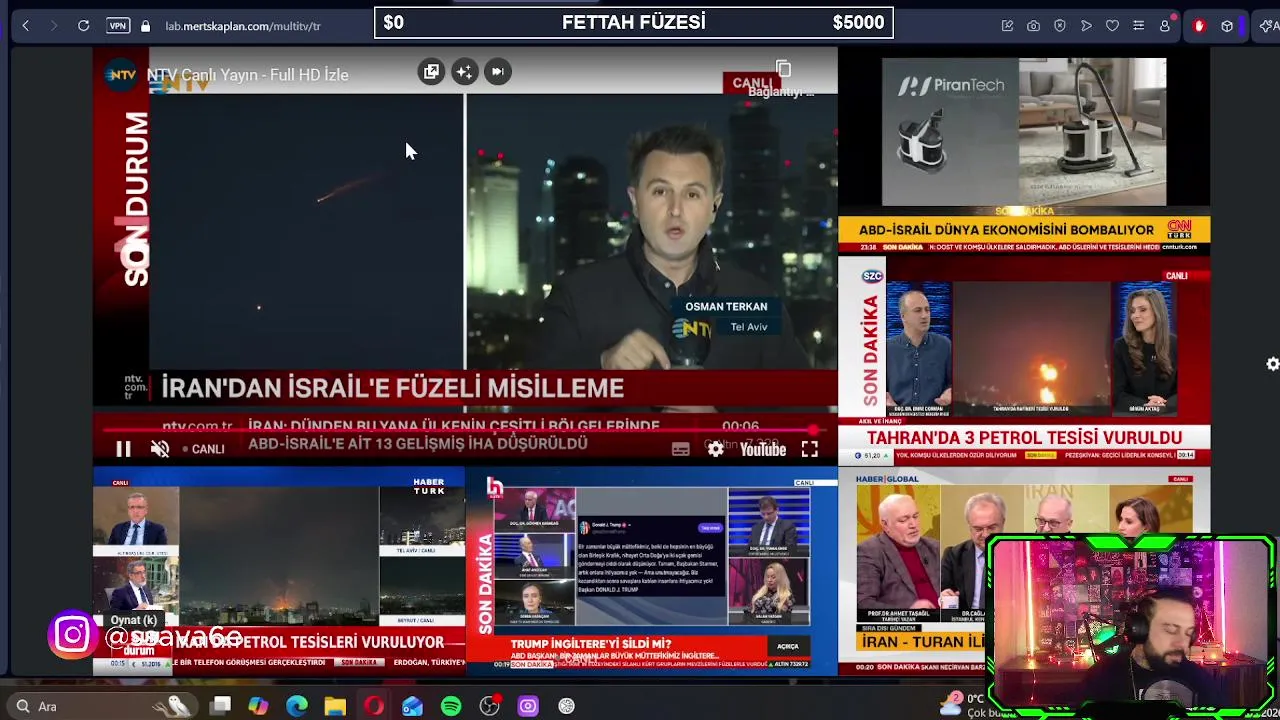Copy link icon on NTV player
The image size is (1280, 720).
coord(784,69)
